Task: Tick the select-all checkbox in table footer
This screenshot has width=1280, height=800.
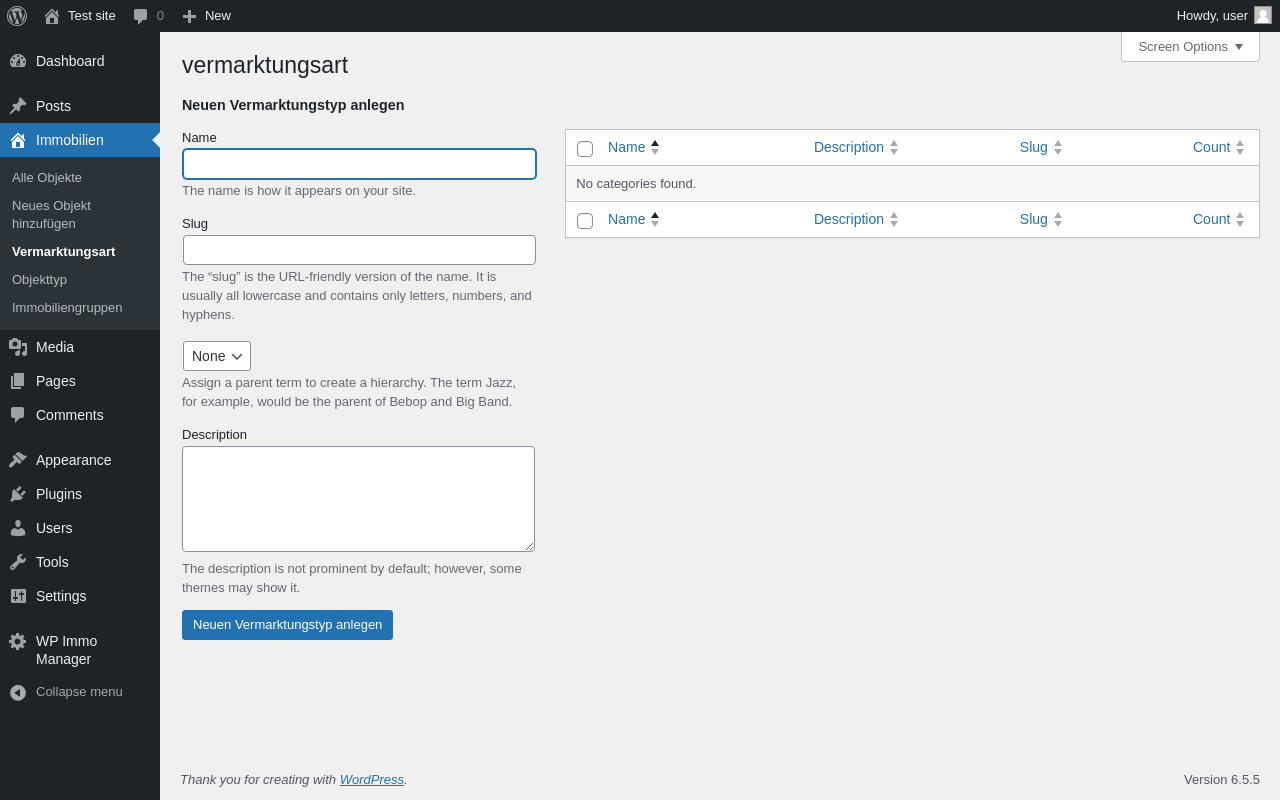Action: click(585, 221)
